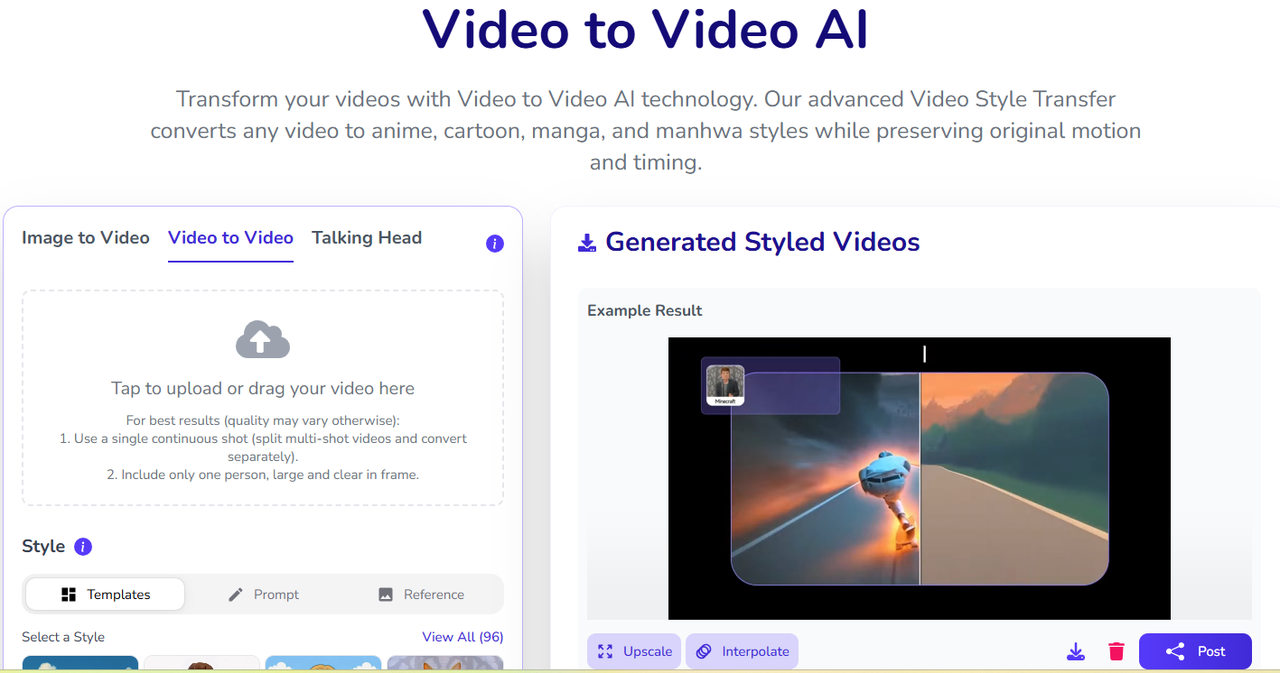Share the video with the Post button

1194,652
